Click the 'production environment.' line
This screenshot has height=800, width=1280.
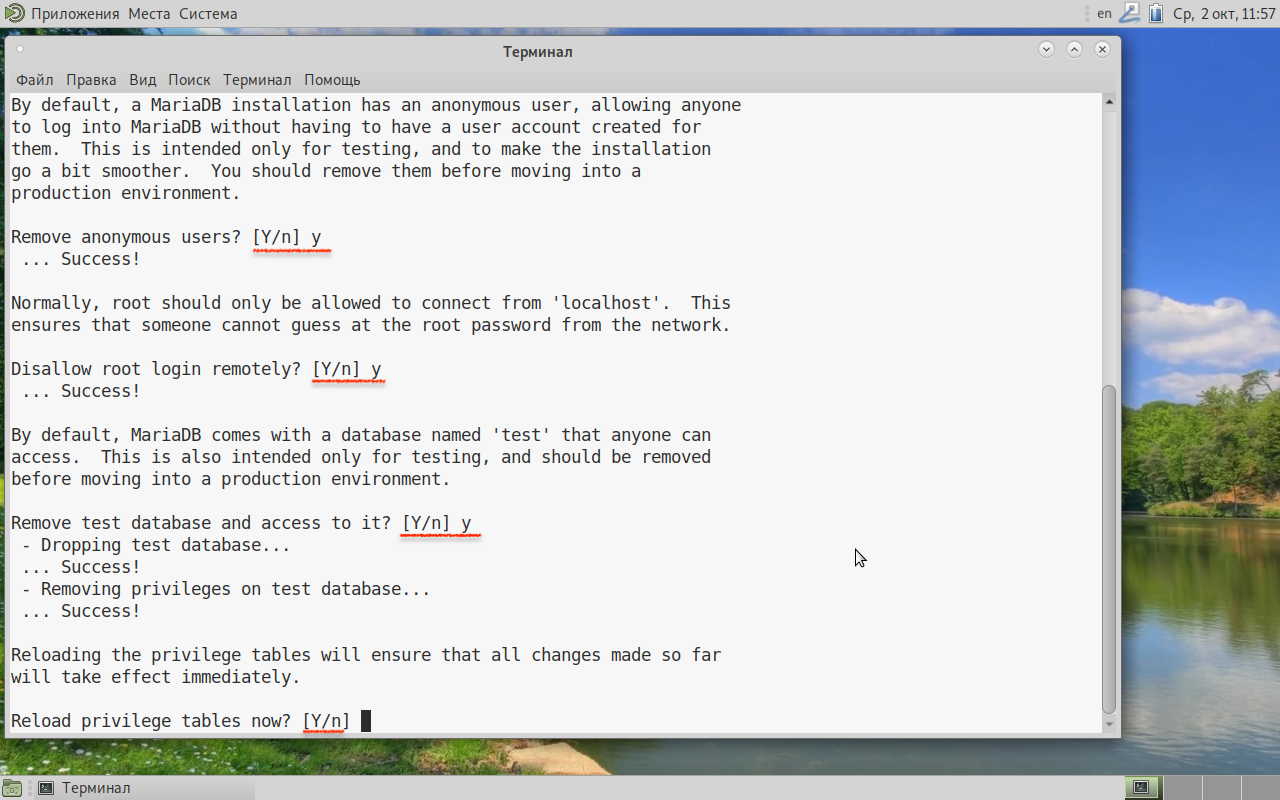(x=126, y=193)
